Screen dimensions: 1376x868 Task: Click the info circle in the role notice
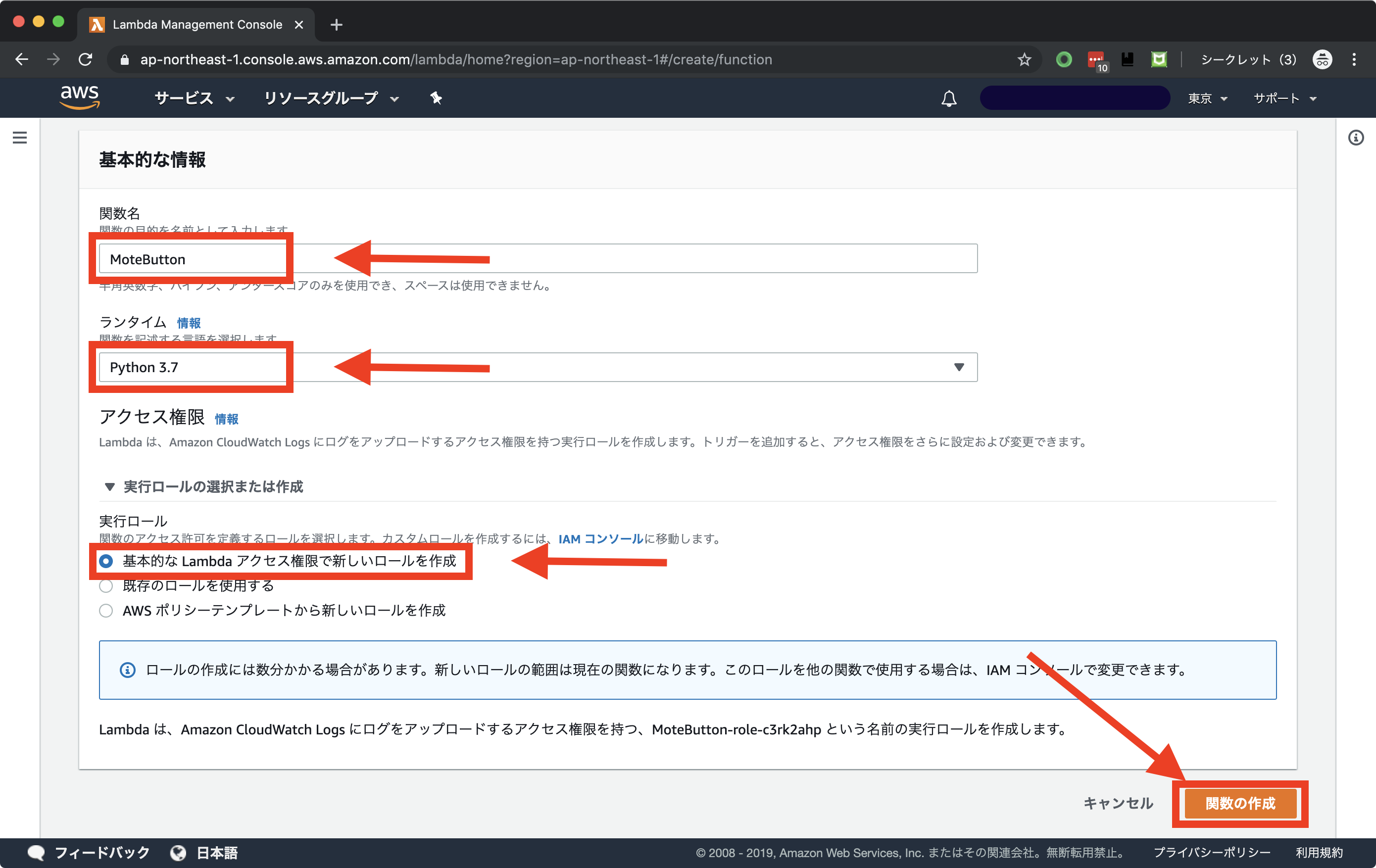click(x=127, y=670)
